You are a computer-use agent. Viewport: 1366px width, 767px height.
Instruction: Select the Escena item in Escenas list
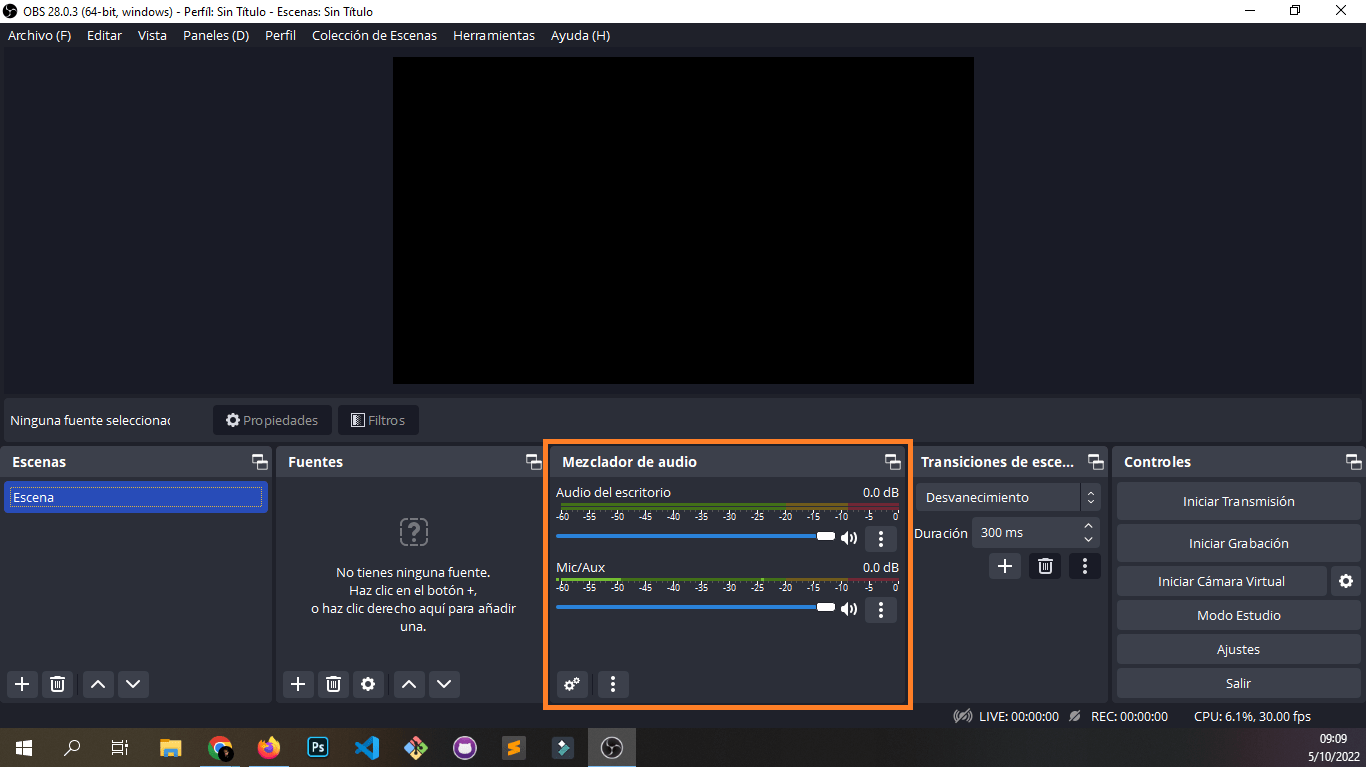(x=136, y=497)
